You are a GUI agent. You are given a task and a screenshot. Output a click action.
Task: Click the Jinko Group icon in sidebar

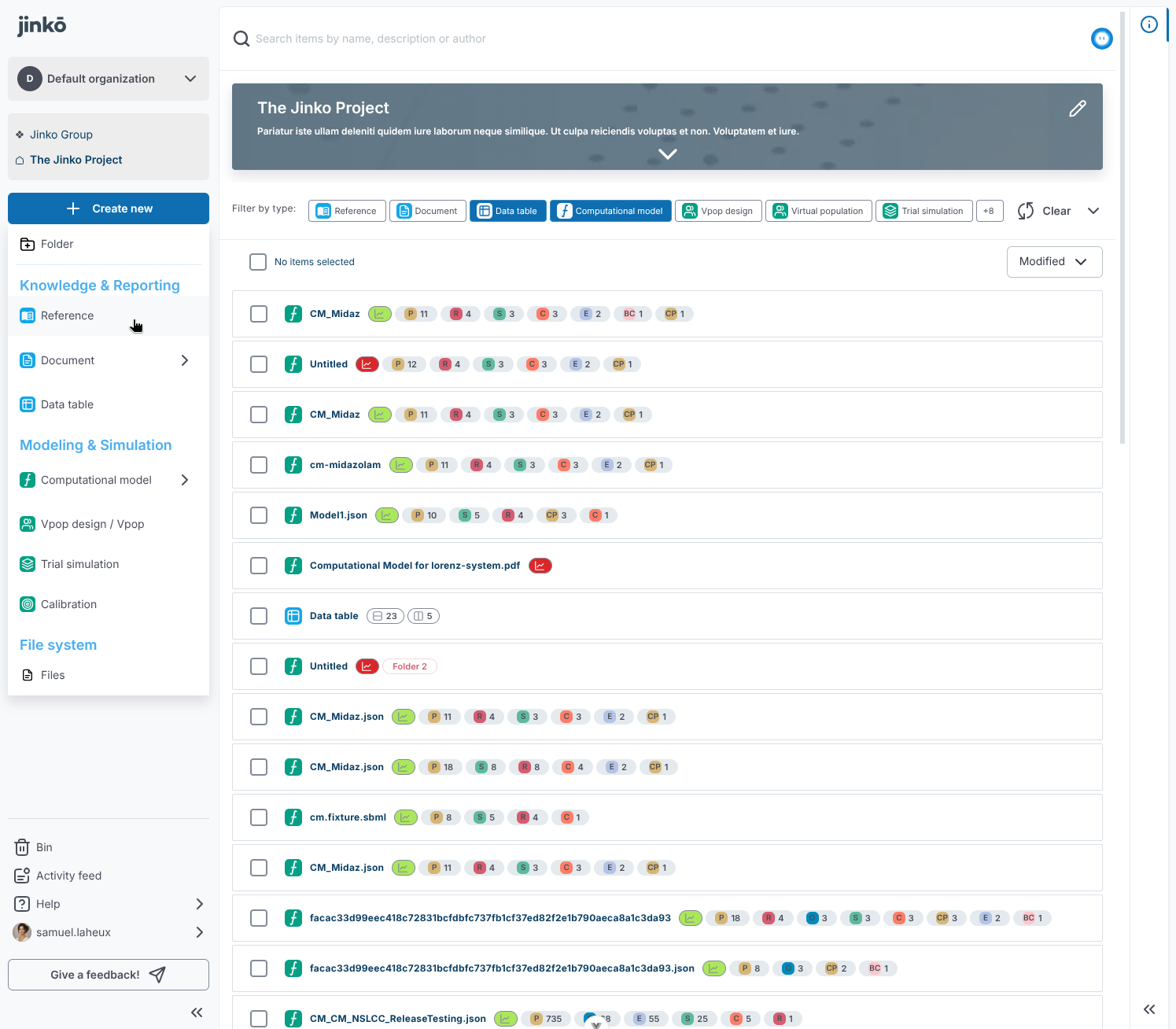coord(20,135)
